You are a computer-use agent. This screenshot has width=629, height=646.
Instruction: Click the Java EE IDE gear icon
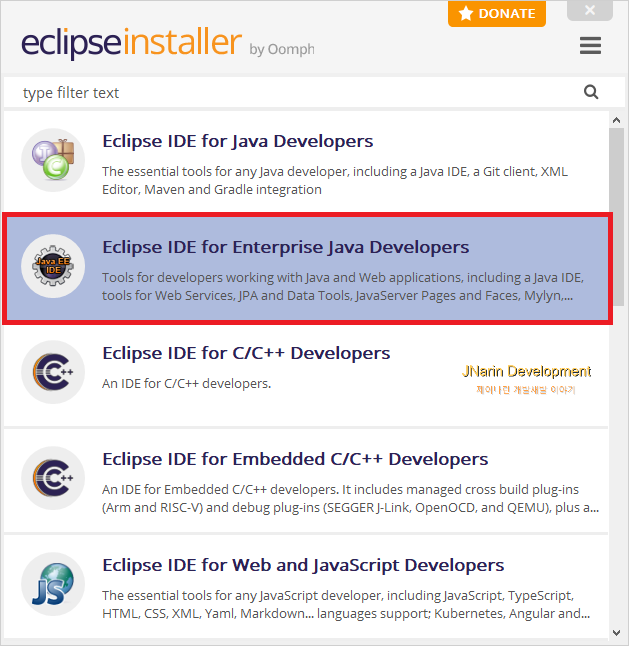click(x=53, y=266)
